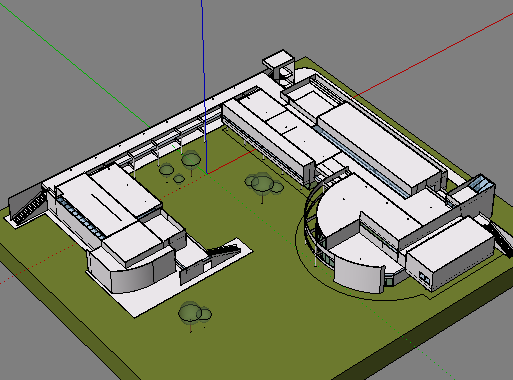Click the box-shaped building with the double door
513x380 pixels.
(450, 253)
